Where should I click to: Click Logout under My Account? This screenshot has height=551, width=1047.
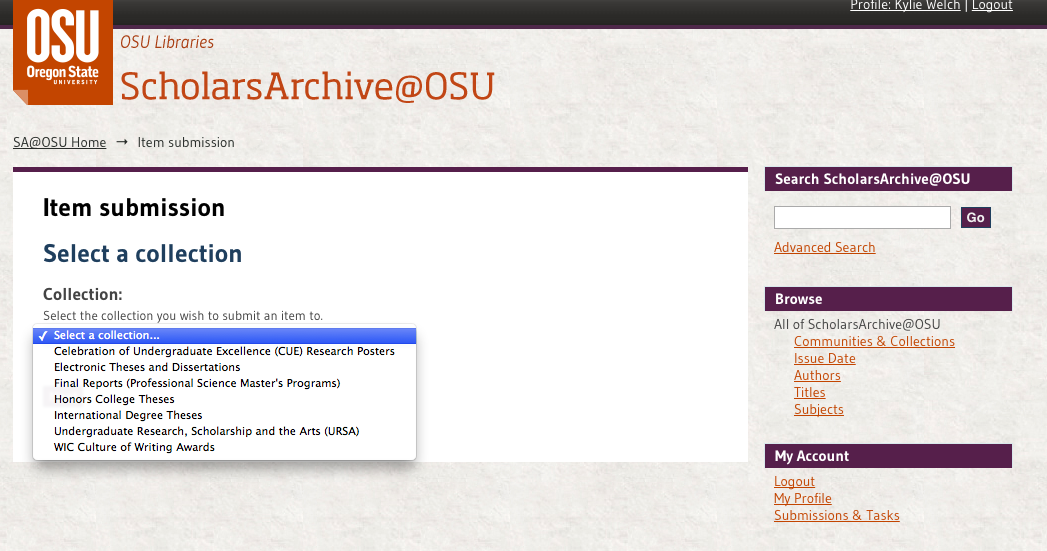[x=794, y=482]
